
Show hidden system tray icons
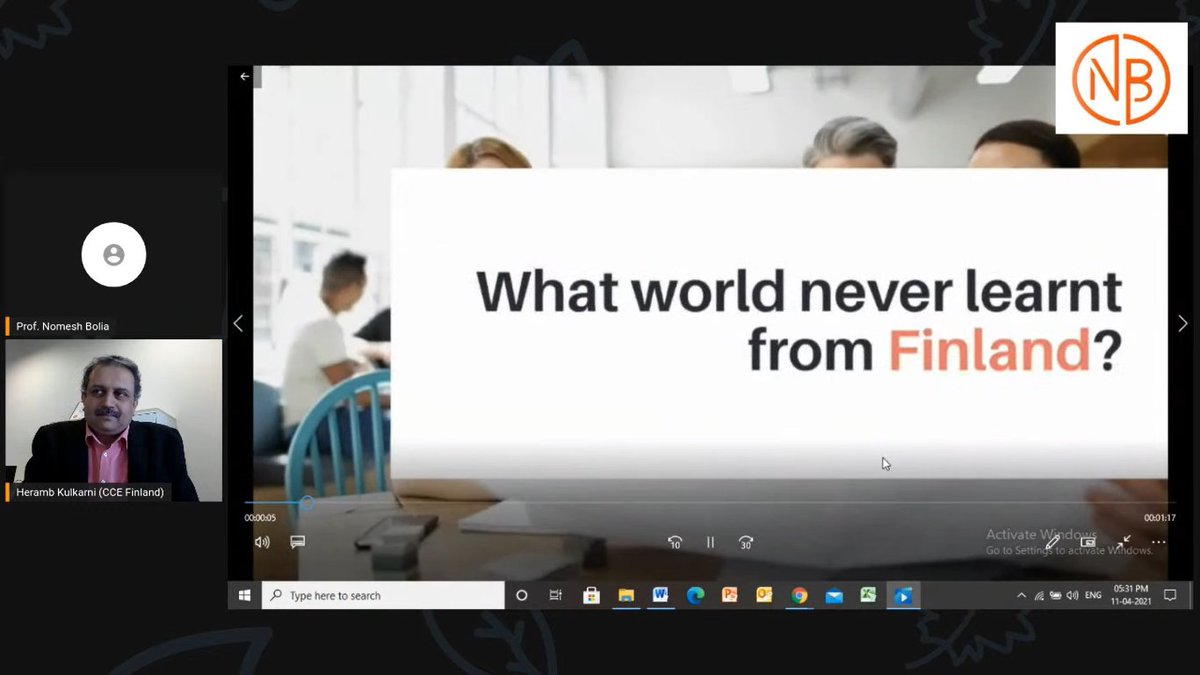point(1021,595)
